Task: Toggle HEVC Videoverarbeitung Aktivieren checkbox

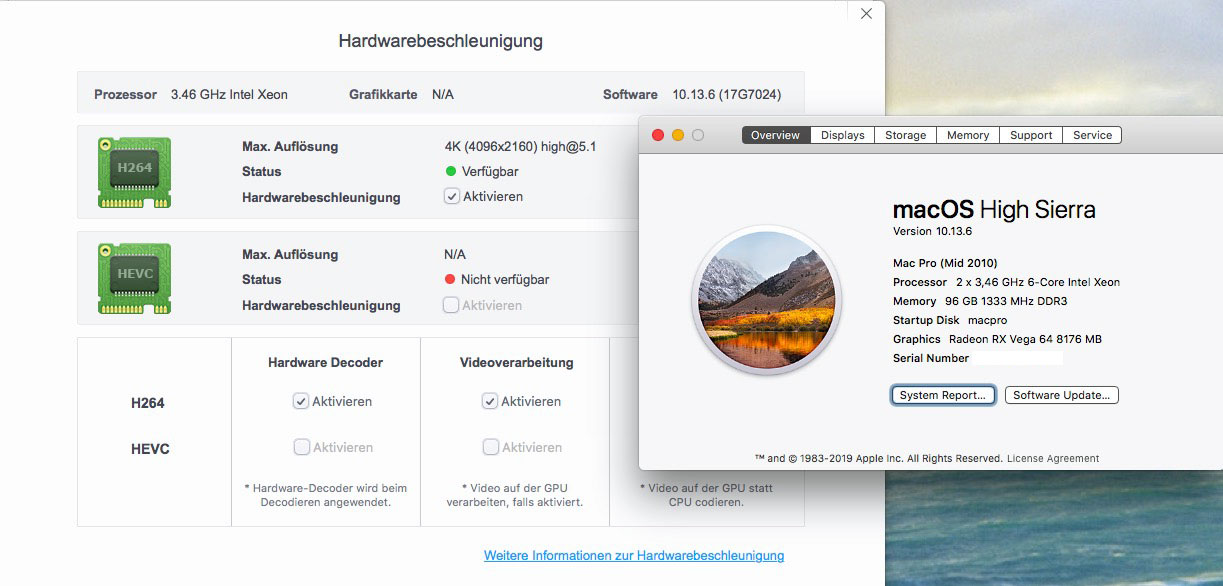Action: point(490,447)
